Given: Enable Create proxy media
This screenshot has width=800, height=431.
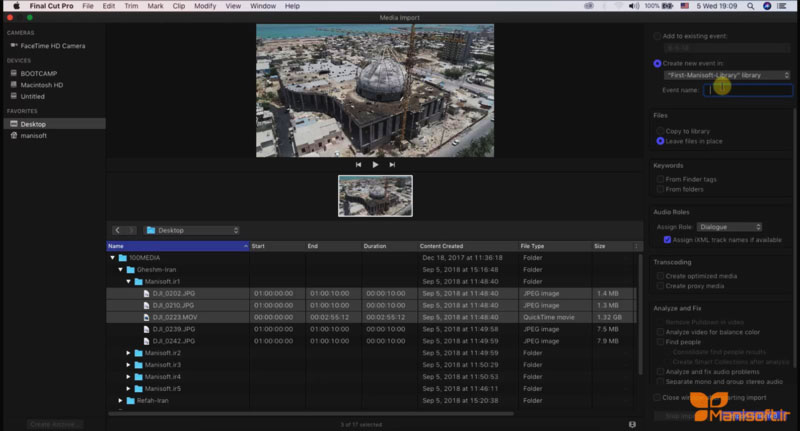Looking at the screenshot, I should pos(660,286).
